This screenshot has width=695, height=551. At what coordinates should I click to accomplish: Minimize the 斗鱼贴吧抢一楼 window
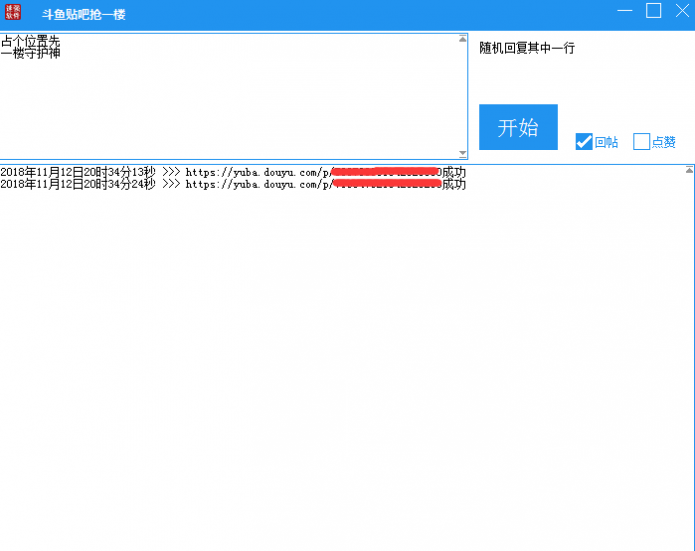click(x=625, y=11)
